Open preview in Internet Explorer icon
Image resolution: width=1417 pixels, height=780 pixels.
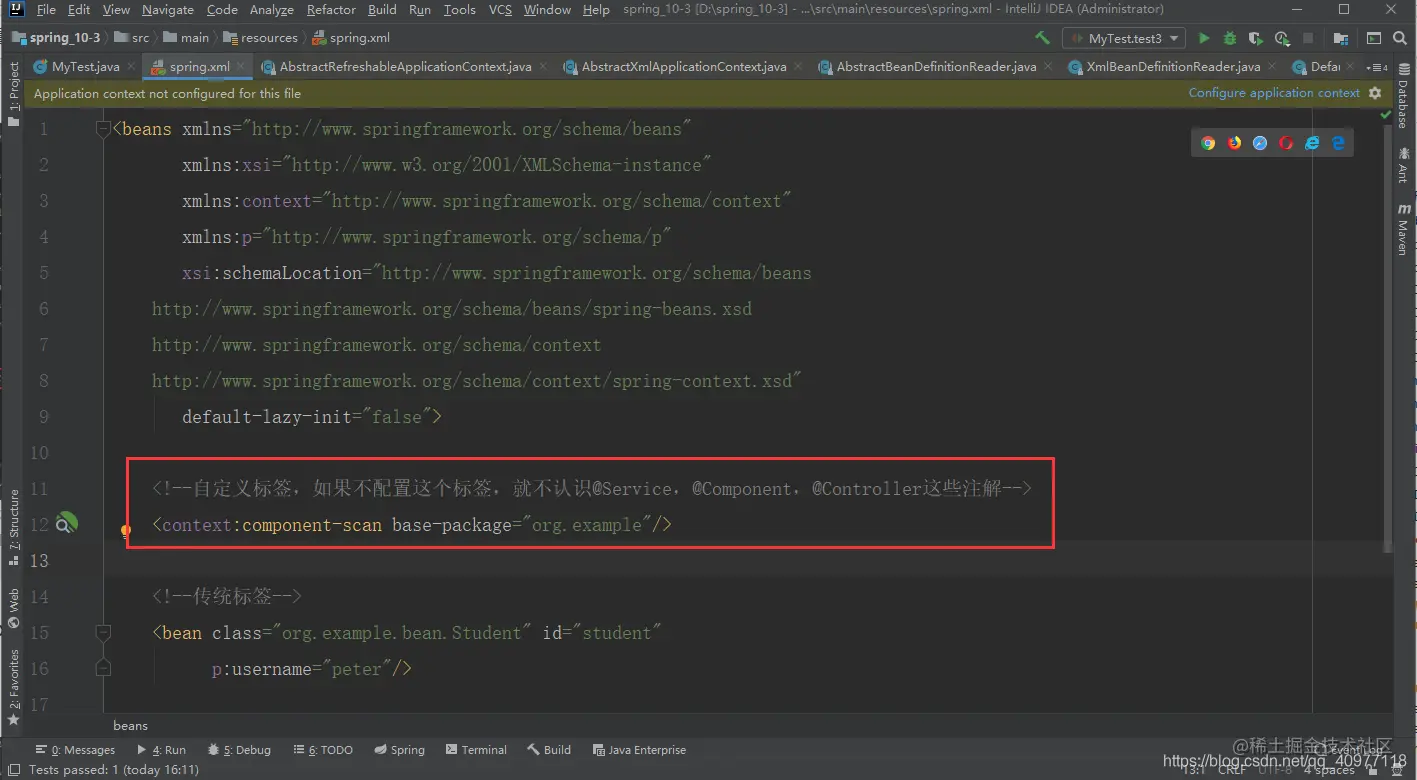[x=1312, y=143]
